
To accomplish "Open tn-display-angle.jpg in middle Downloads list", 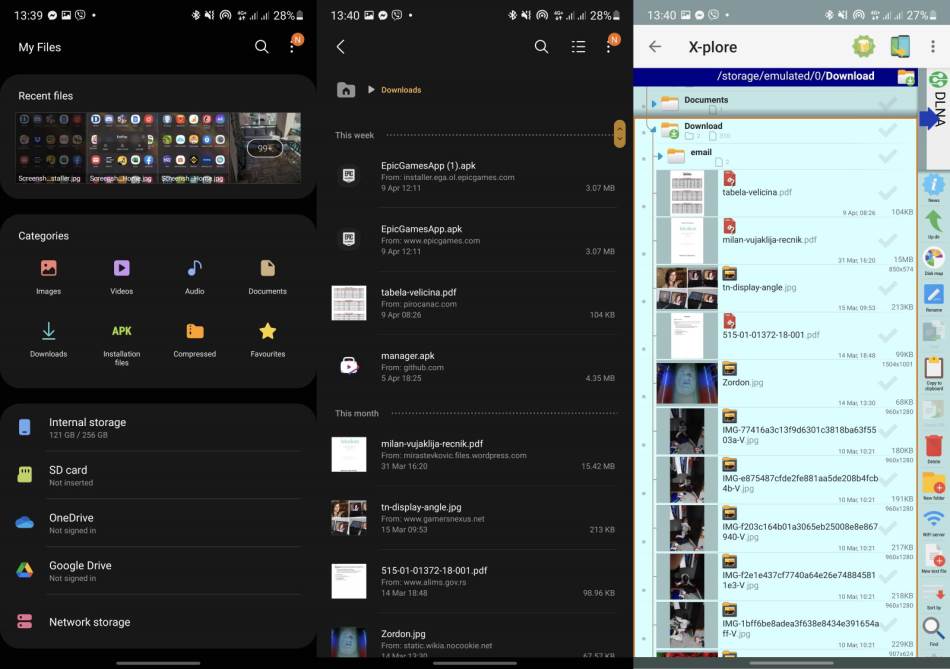I will coord(475,518).
